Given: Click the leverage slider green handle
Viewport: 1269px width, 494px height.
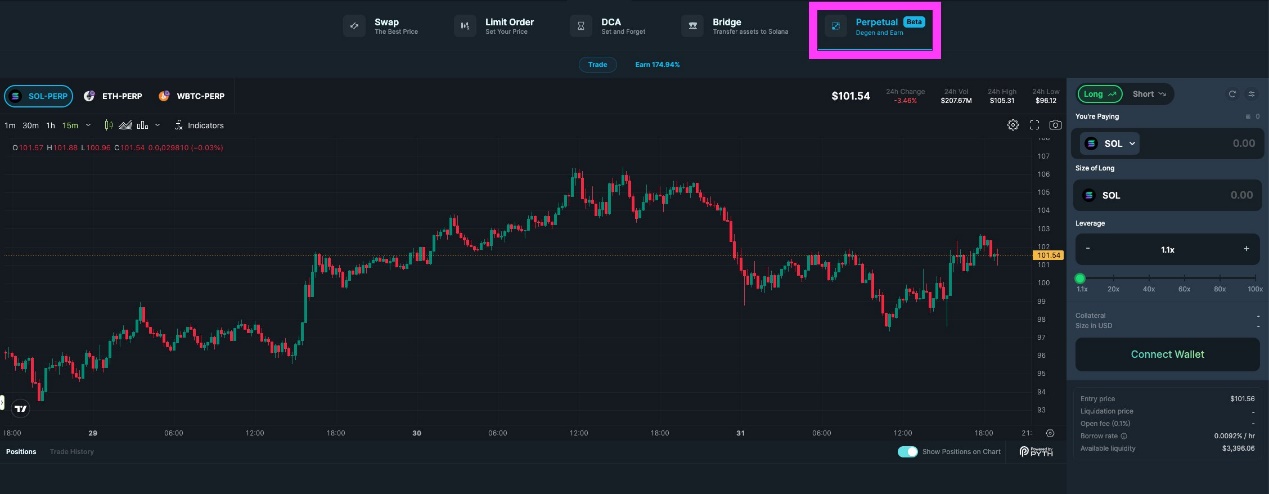Looking at the screenshot, I should (1080, 278).
